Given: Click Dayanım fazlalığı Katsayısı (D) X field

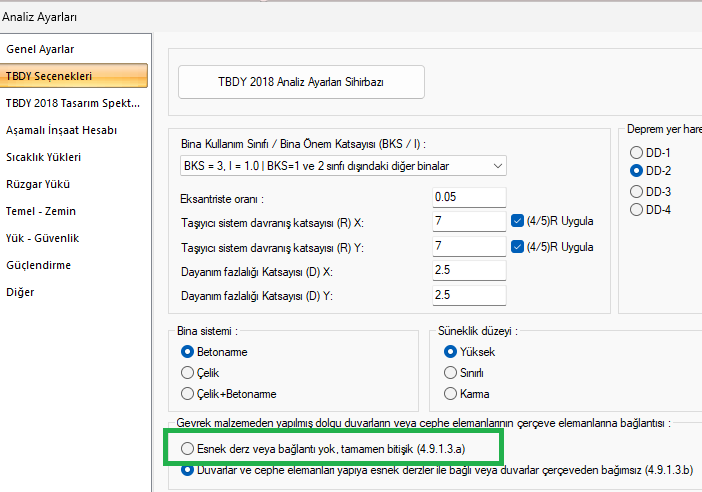Looking at the screenshot, I should pyautogui.click(x=469, y=270).
